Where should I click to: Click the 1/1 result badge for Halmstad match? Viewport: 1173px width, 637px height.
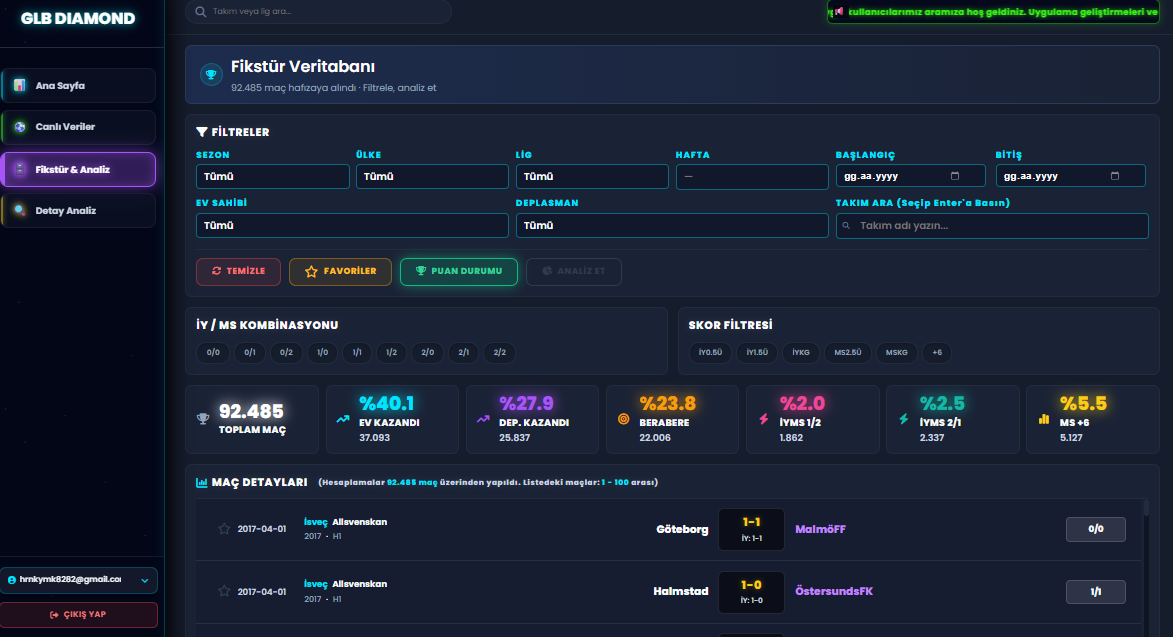click(1096, 592)
